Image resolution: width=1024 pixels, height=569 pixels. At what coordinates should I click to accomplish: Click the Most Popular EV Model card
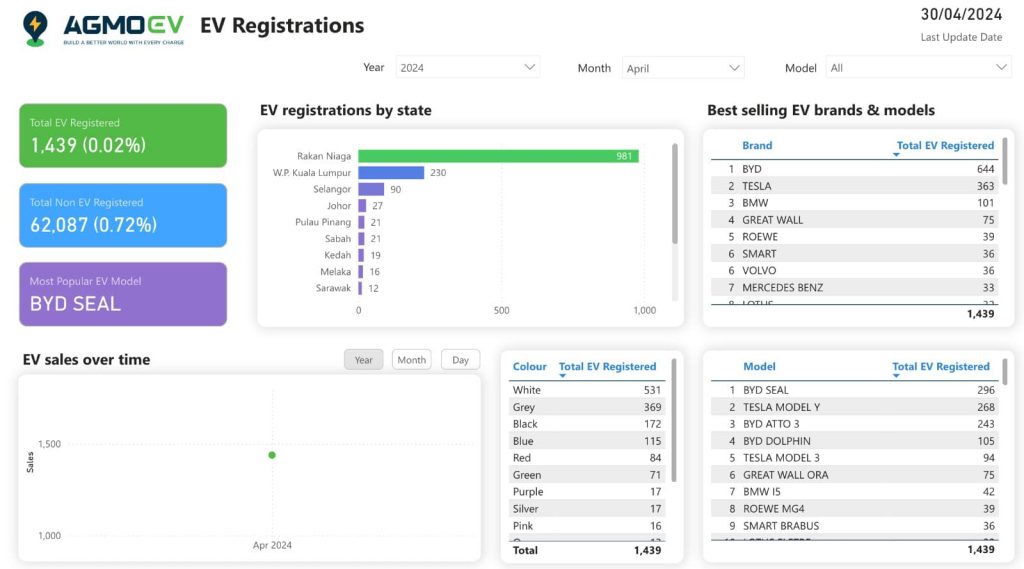point(123,294)
